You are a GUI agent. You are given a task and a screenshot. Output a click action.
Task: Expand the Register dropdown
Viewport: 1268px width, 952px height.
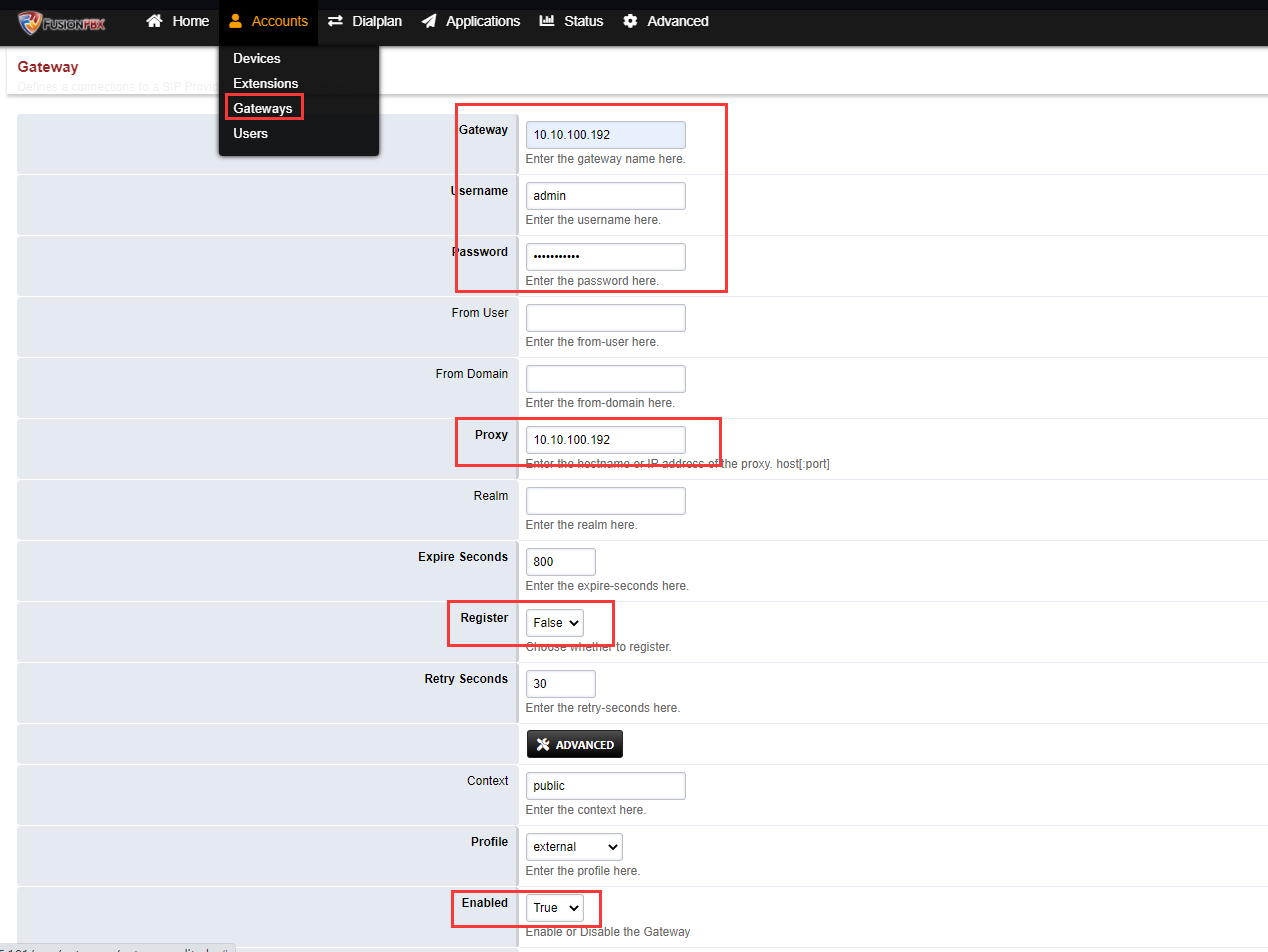[x=555, y=623]
